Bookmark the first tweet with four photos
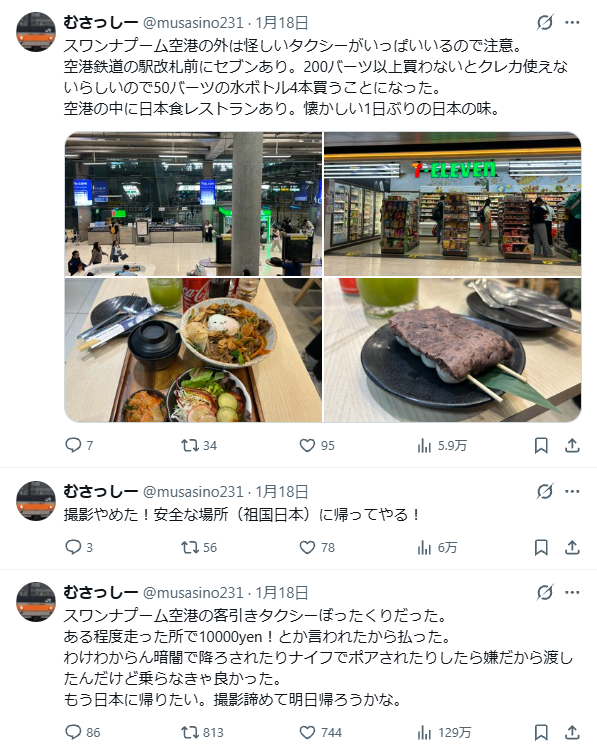This screenshot has width=597, height=751. click(x=541, y=445)
